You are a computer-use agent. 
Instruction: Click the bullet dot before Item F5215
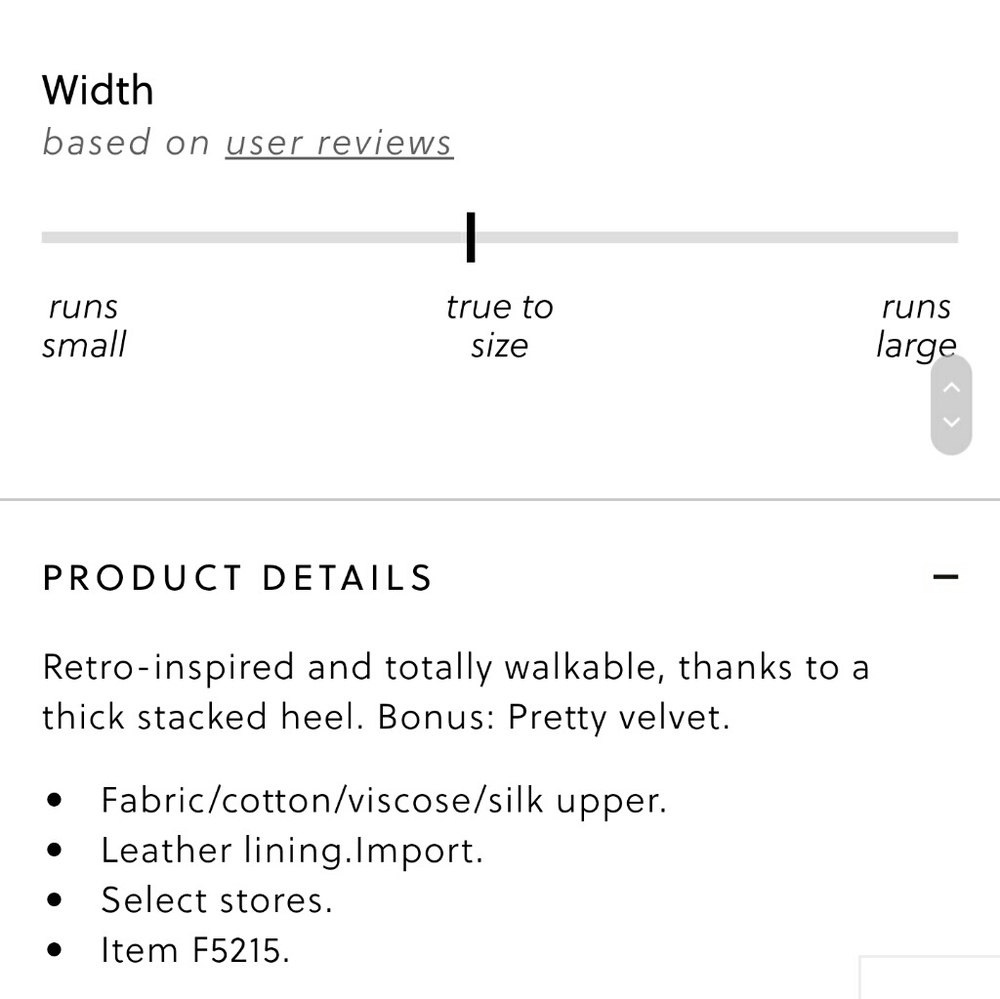pyautogui.click(x=55, y=950)
